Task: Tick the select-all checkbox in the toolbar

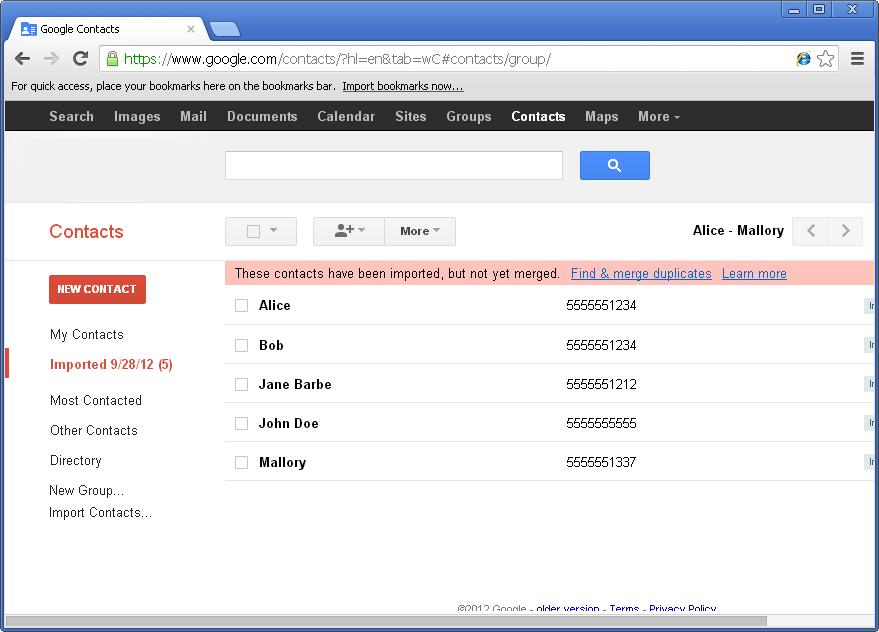Action: [x=252, y=231]
